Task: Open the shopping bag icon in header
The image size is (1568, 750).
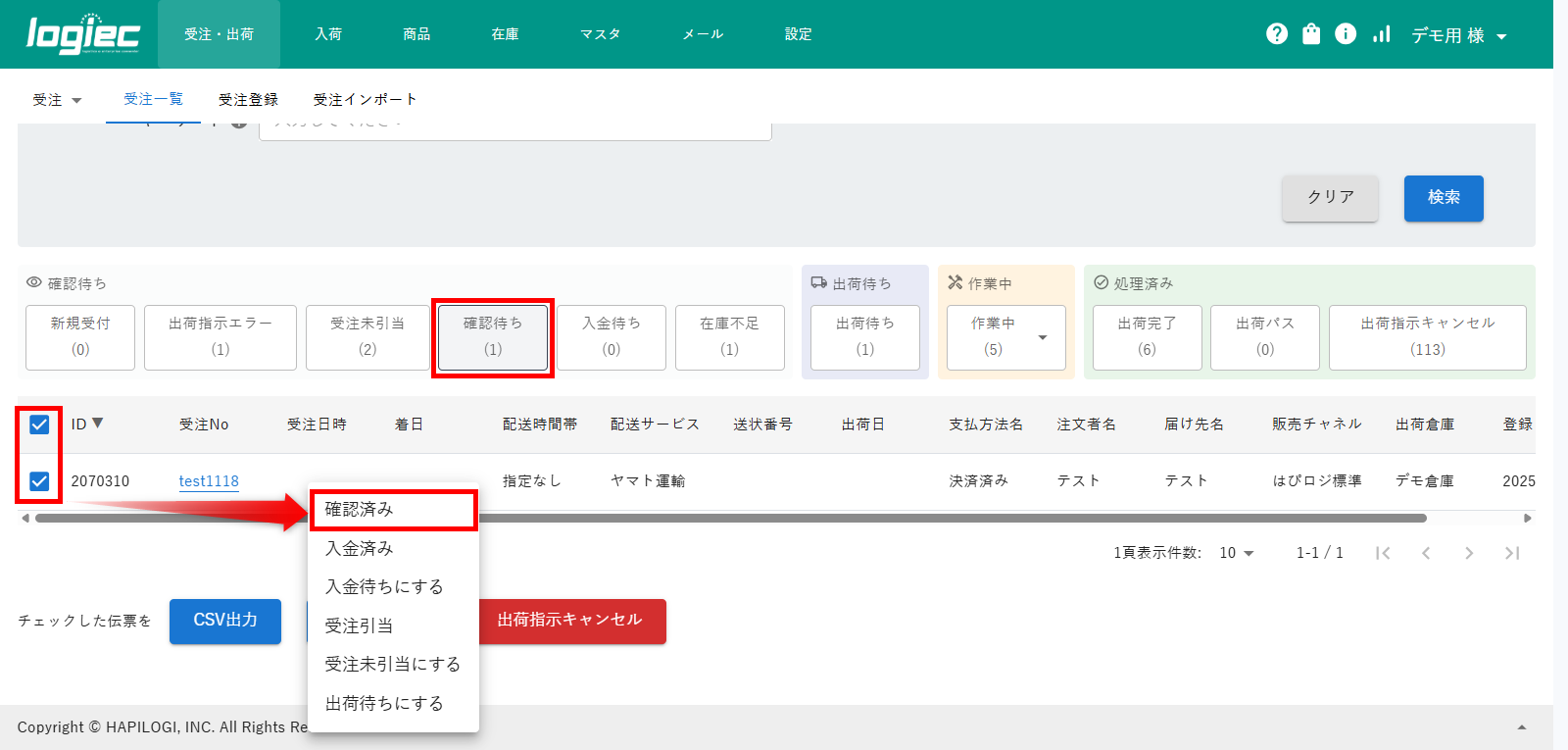Action: [x=1311, y=34]
